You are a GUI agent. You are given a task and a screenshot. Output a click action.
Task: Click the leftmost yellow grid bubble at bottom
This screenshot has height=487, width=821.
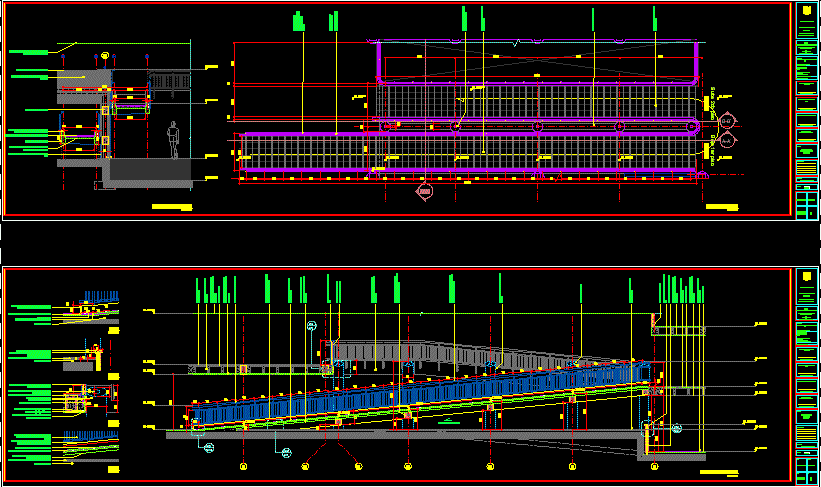coord(244,466)
